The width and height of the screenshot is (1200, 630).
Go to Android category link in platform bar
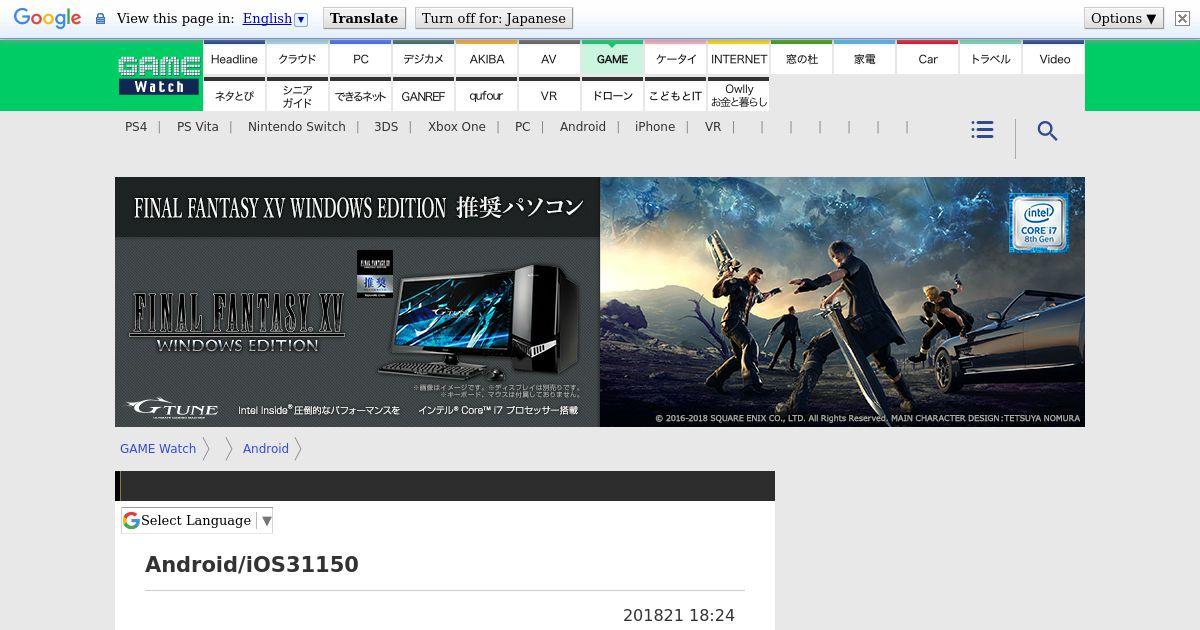pos(583,127)
